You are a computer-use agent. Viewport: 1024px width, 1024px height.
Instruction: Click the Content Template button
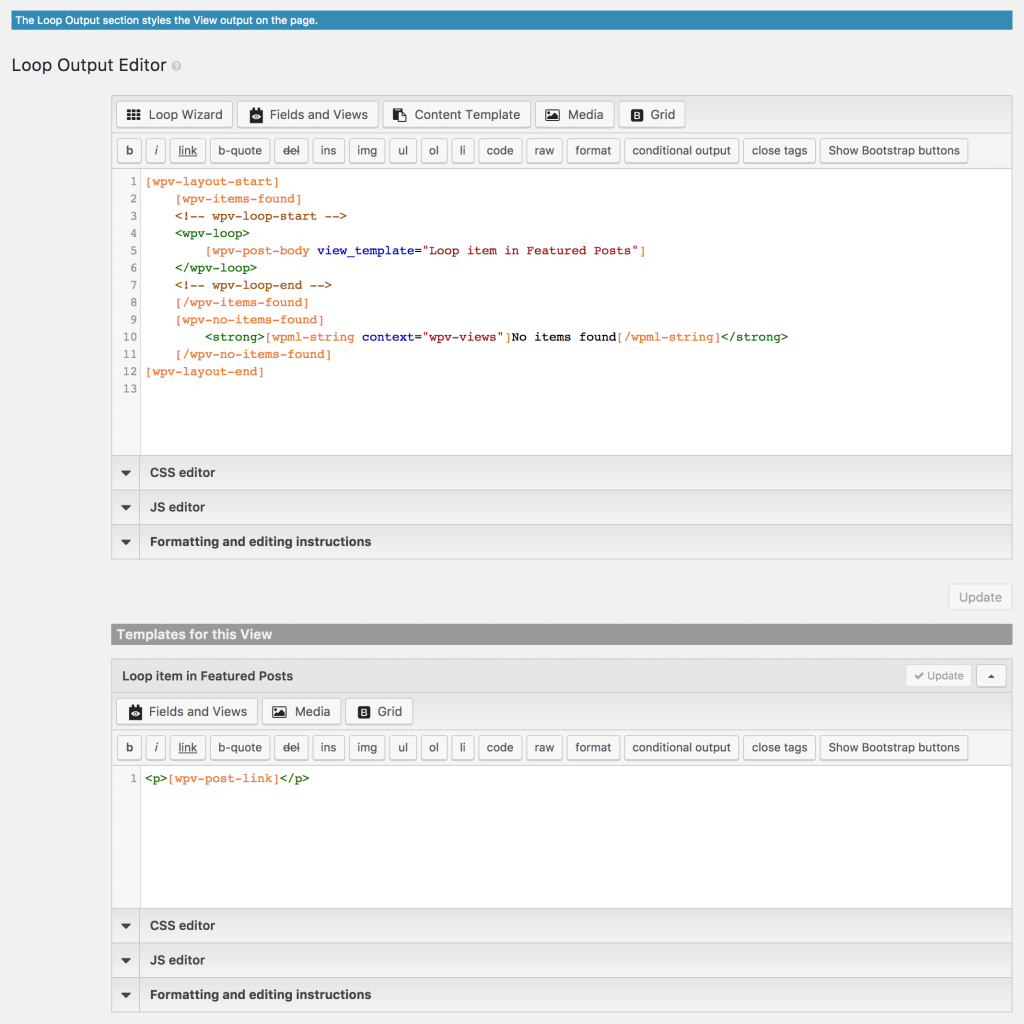tap(456, 115)
